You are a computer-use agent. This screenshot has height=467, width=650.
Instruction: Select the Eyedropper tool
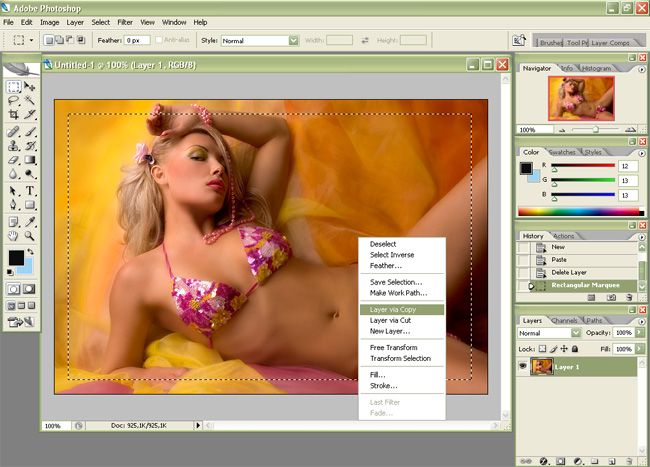tap(29, 222)
